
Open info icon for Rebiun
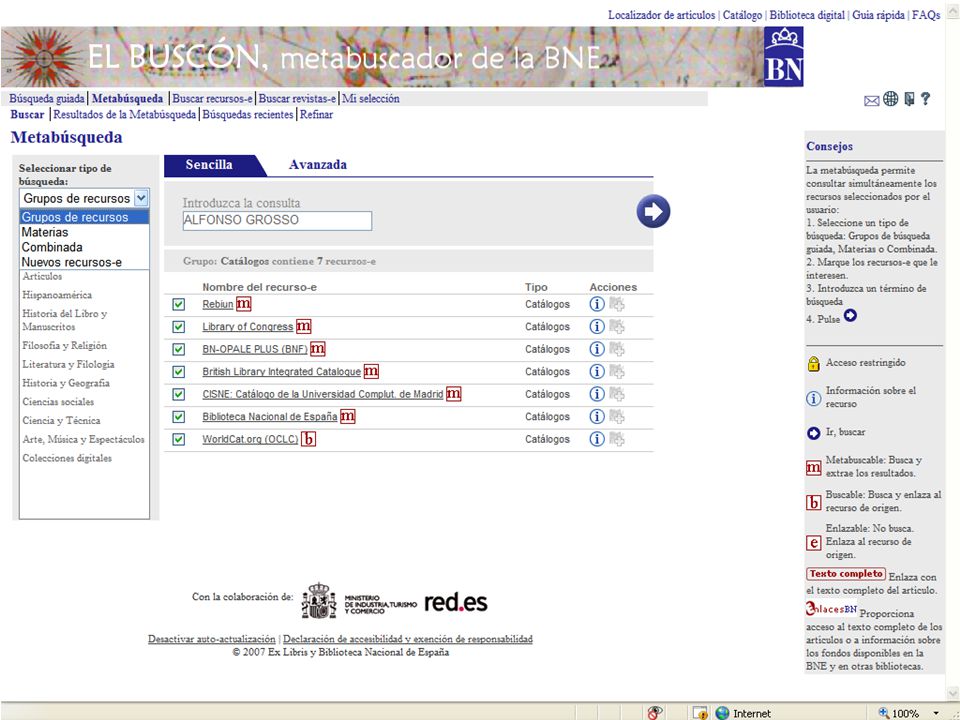pyautogui.click(x=597, y=304)
